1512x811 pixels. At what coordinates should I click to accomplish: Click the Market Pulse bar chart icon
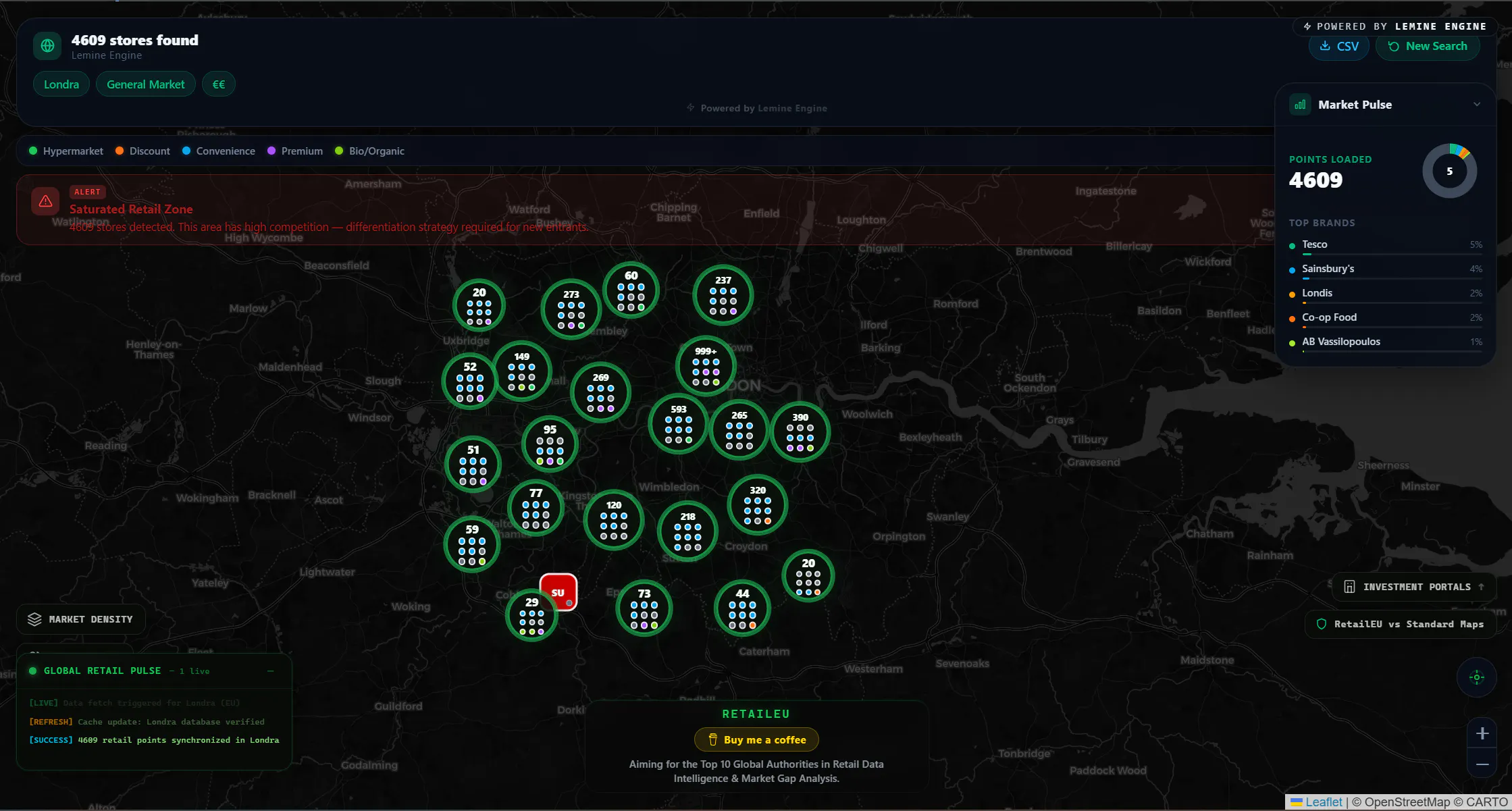tap(1300, 105)
